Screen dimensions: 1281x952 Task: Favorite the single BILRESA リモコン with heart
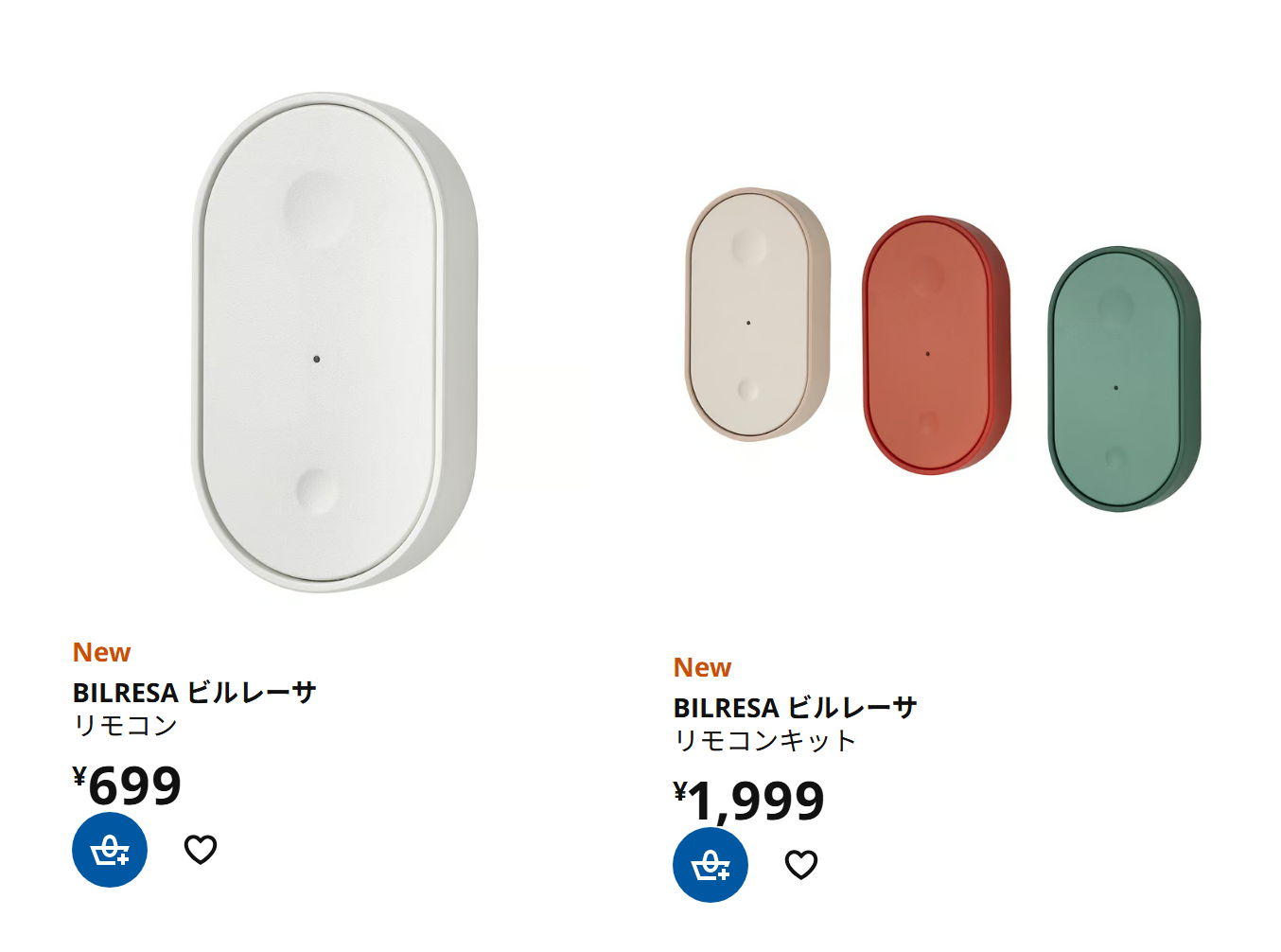201,850
